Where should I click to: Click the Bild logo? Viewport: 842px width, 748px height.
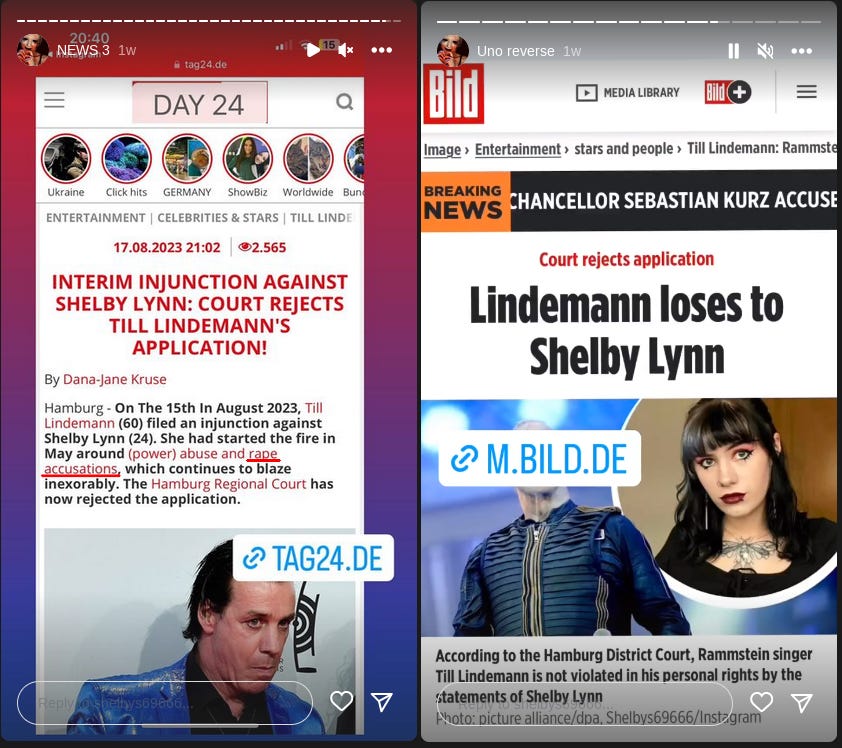pos(454,93)
